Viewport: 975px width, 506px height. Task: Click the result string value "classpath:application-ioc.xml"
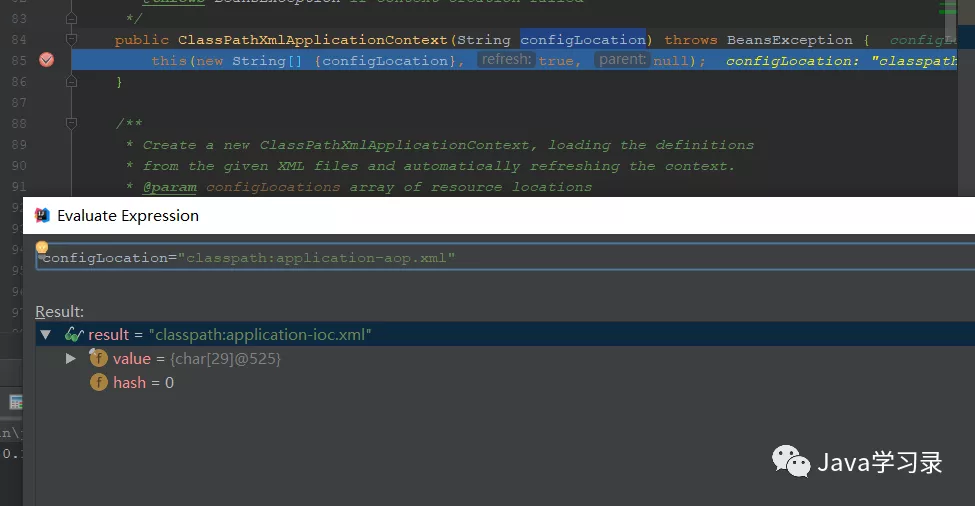click(x=260, y=334)
